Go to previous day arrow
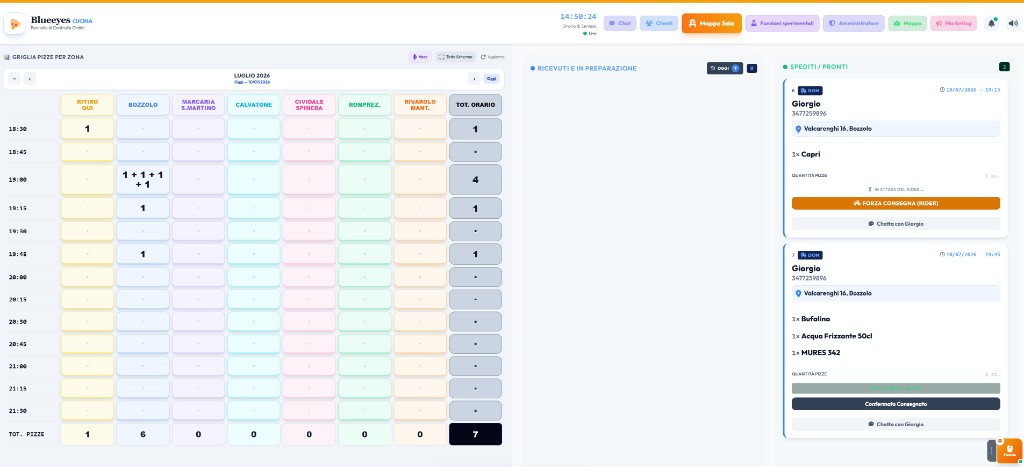This screenshot has width=1024, height=467. (29, 78)
